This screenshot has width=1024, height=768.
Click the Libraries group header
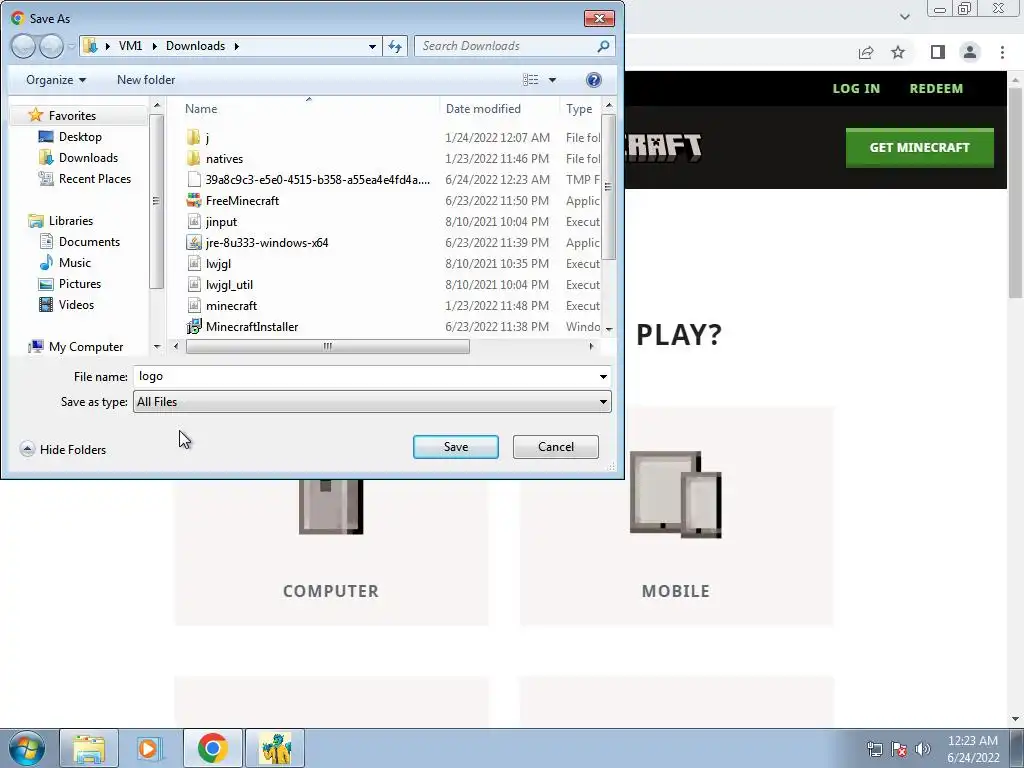[71, 221]
